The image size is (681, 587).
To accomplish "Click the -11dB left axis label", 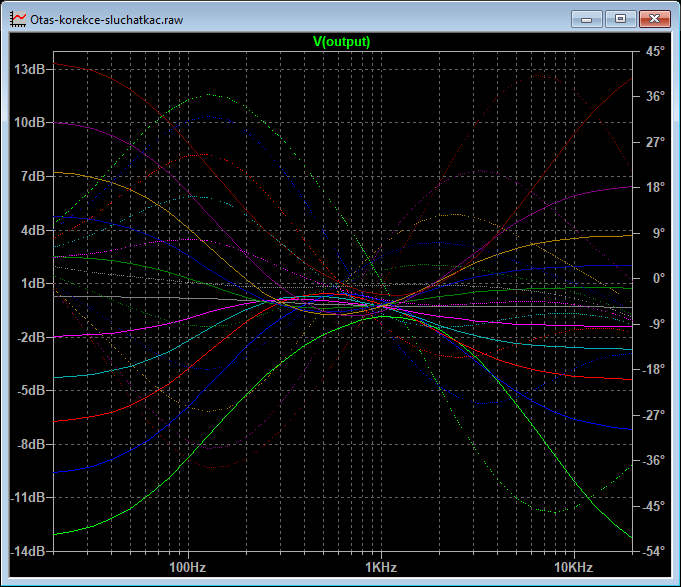I will click(28, 498).
